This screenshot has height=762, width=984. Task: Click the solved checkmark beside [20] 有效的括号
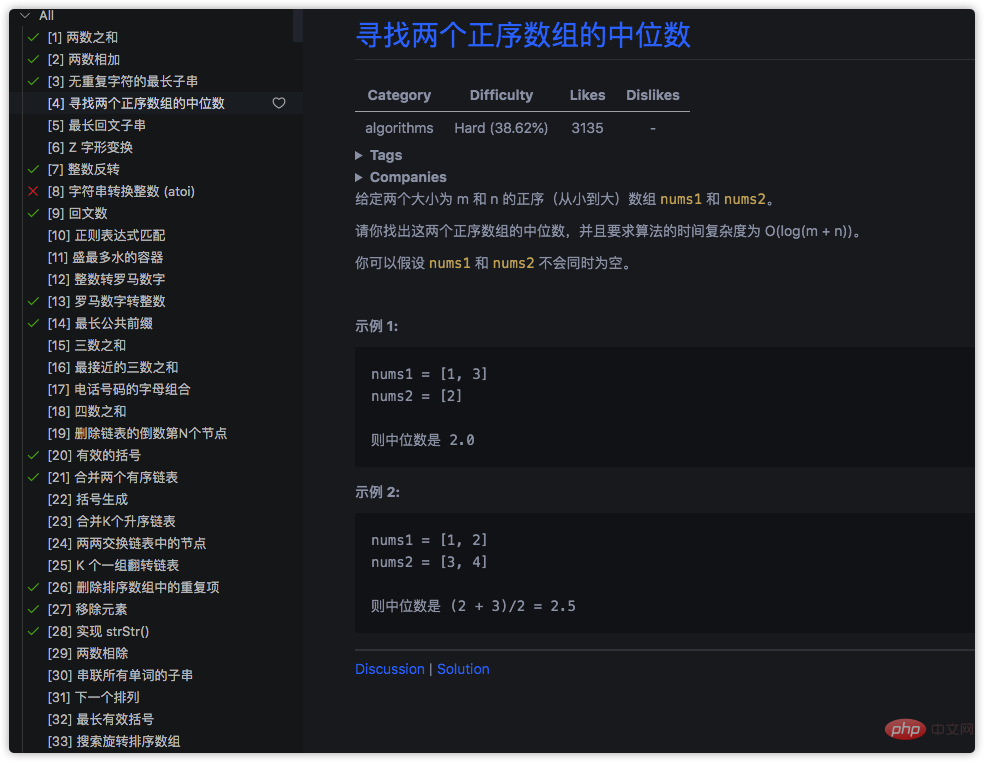33,455
